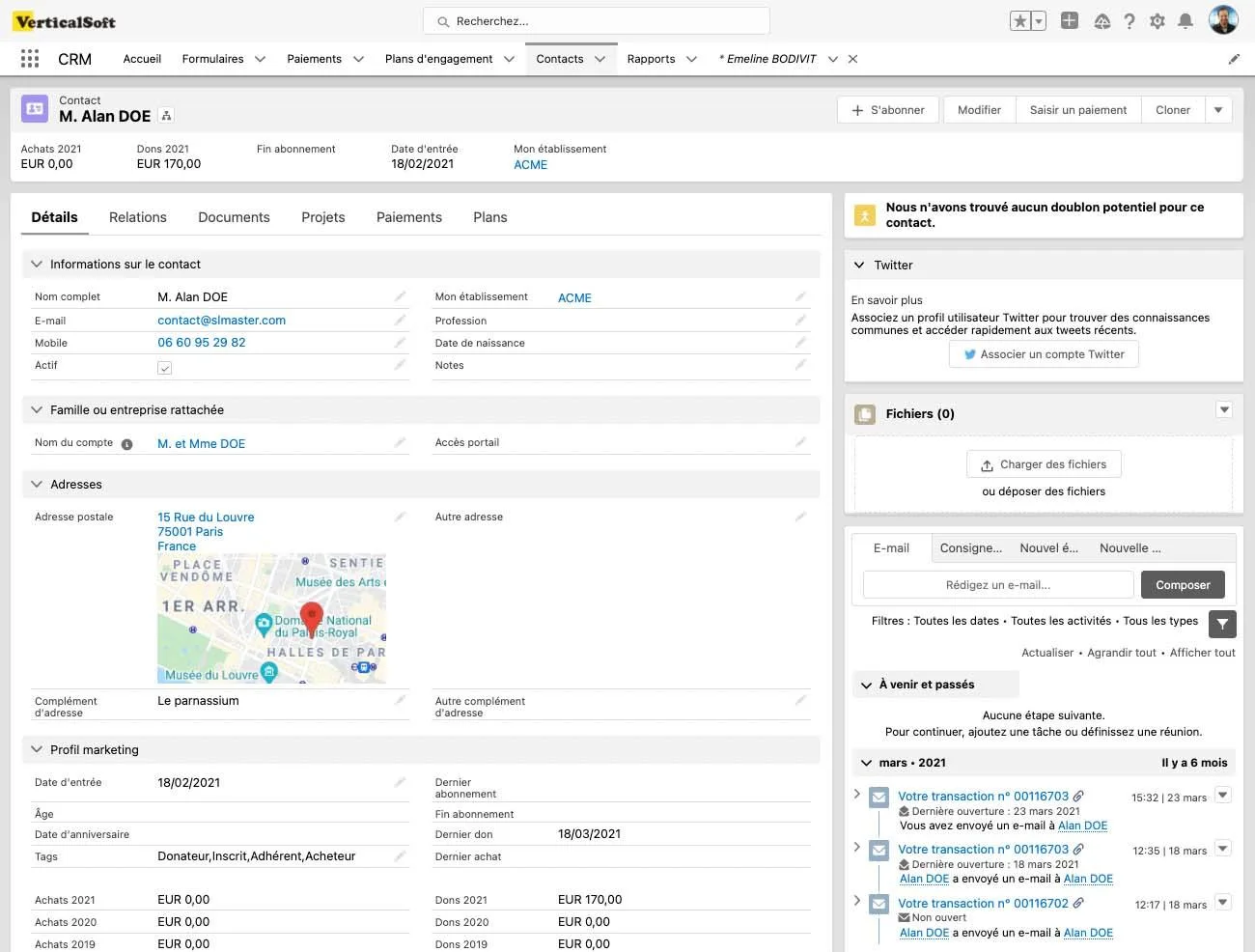Edit the Autre adresse pencil
Screen dimensions: 1255x952
(800, 517)
